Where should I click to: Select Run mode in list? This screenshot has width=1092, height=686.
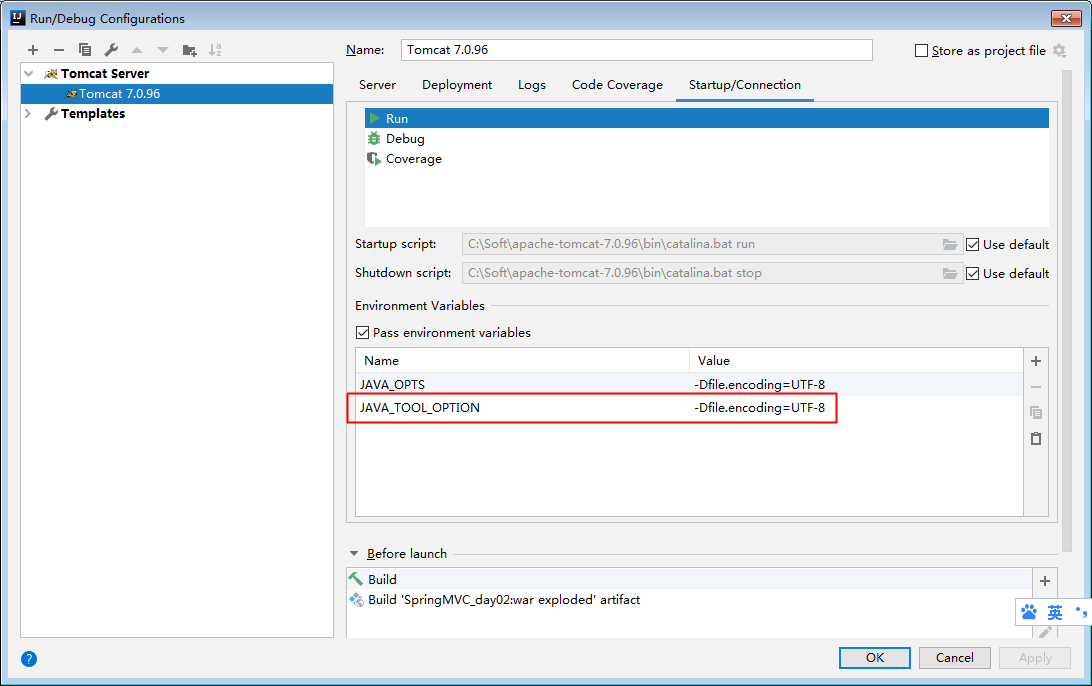click(x=706, y=118)
